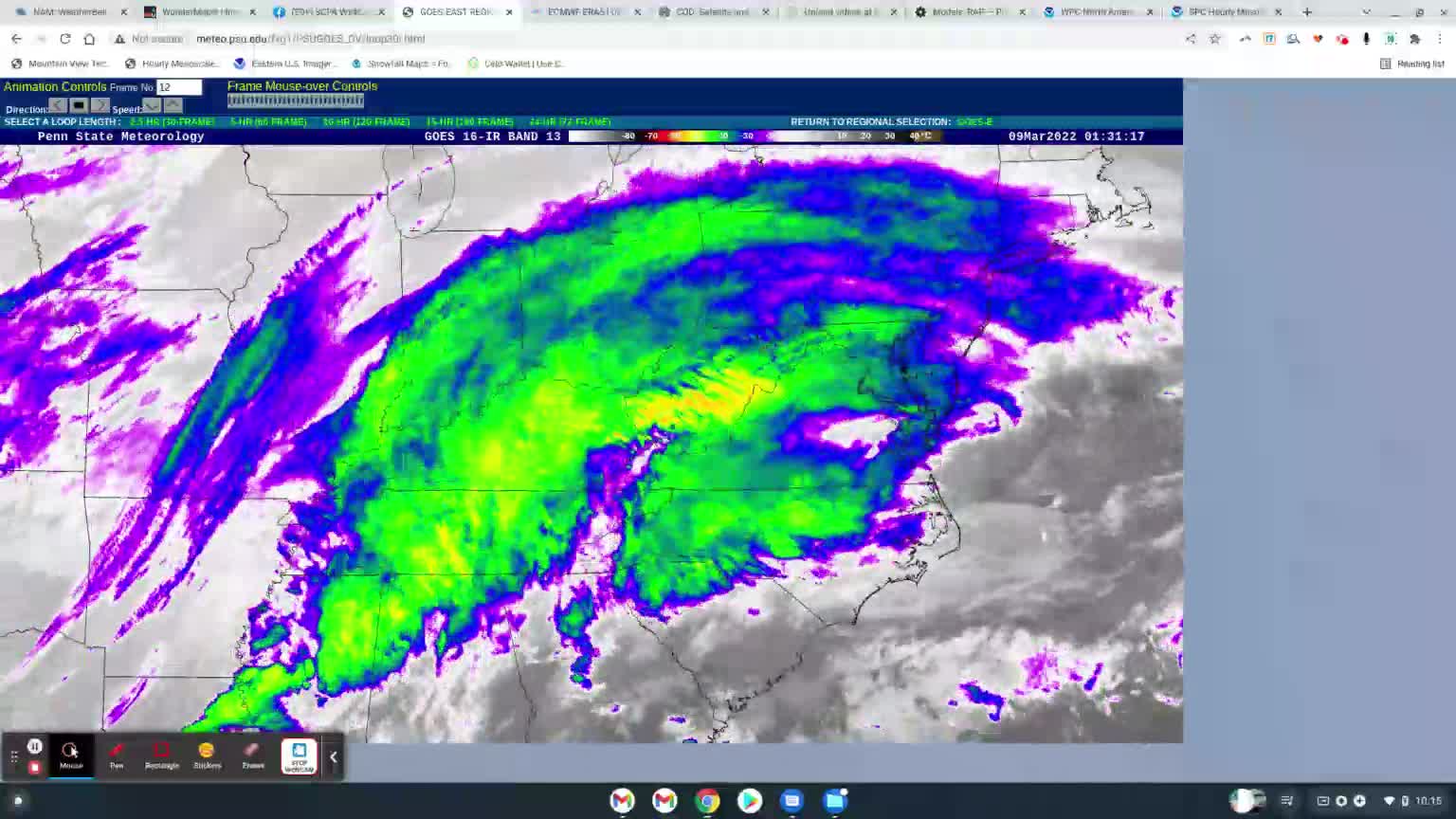Open the Stickers tool
Screen dimensions: 1456x819
(x=207, y=755)
